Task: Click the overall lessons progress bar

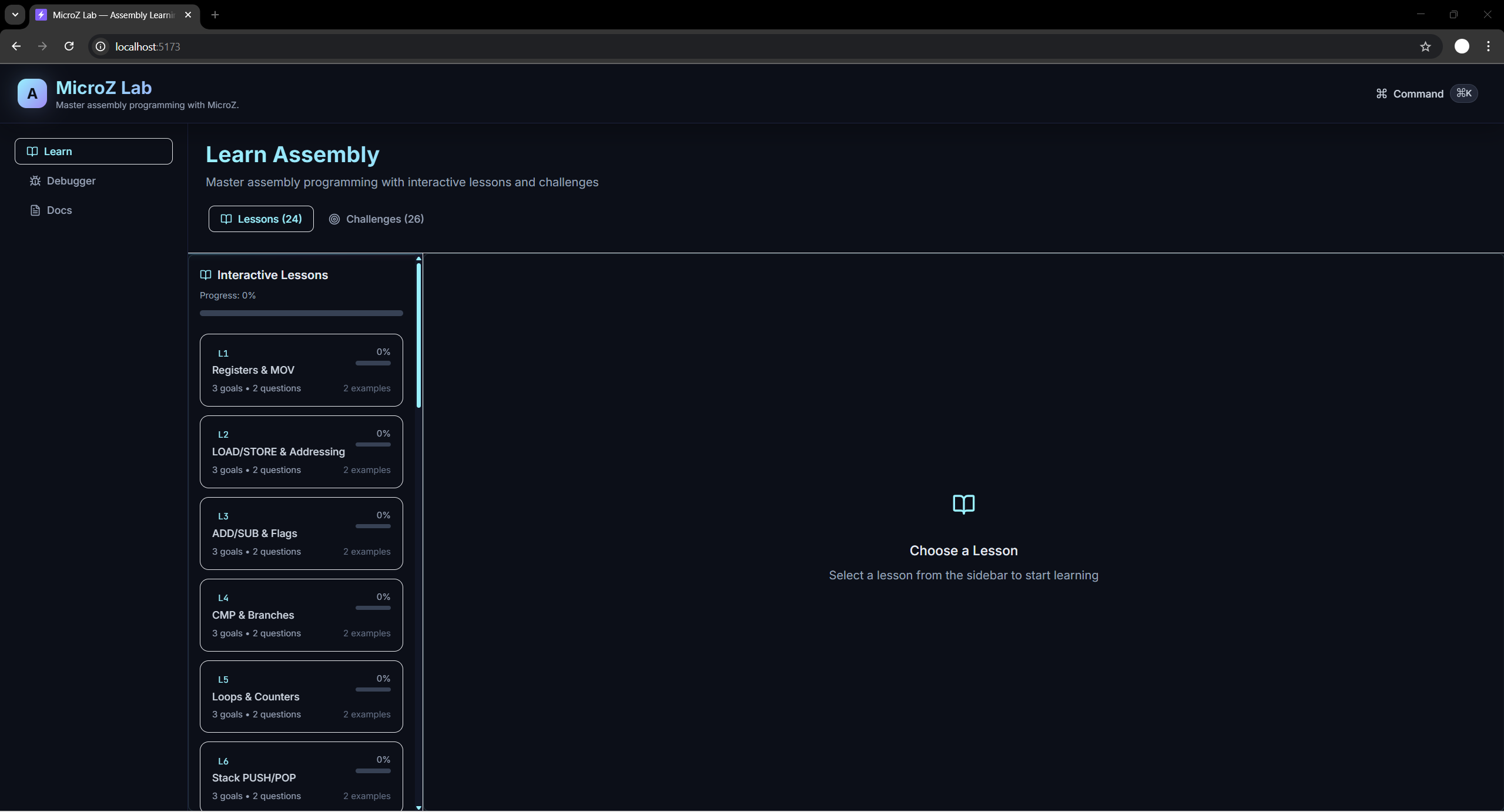Action: [x=301, y=313]
